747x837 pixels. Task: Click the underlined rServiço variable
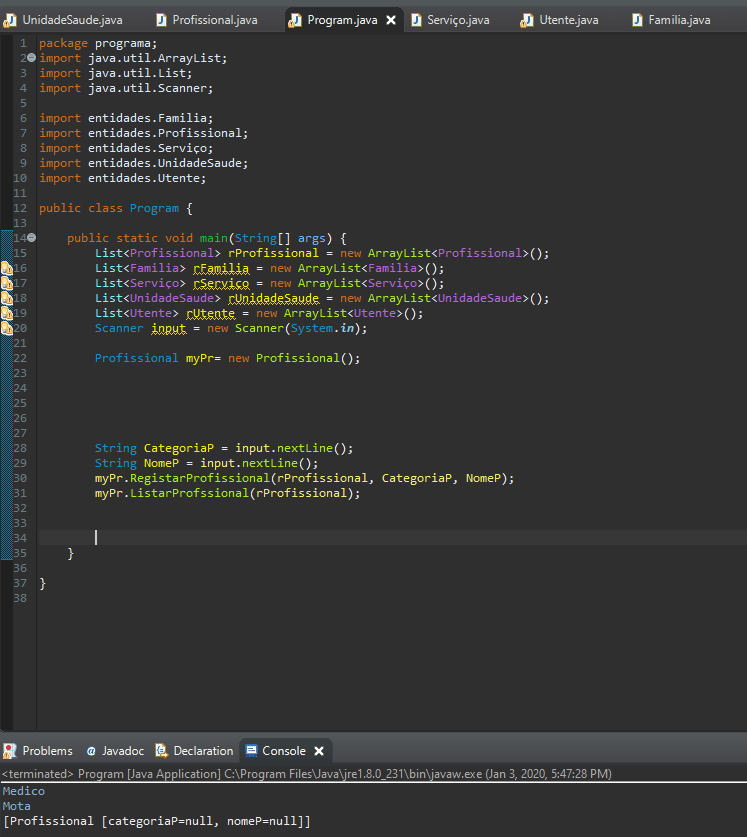(221, 283)
